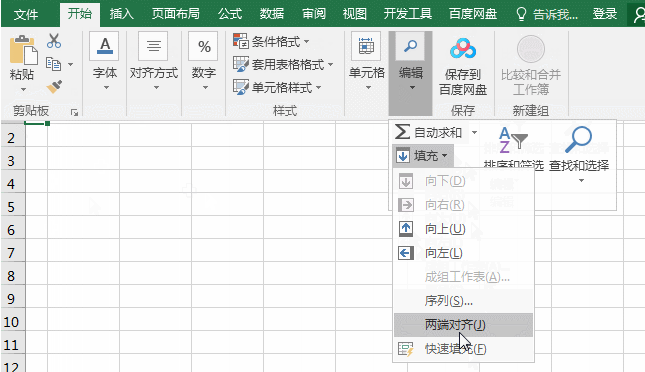This screenshot has height=372, width=645.
Task: Switch to the 数据 tab
Action: tap(271, 14)
